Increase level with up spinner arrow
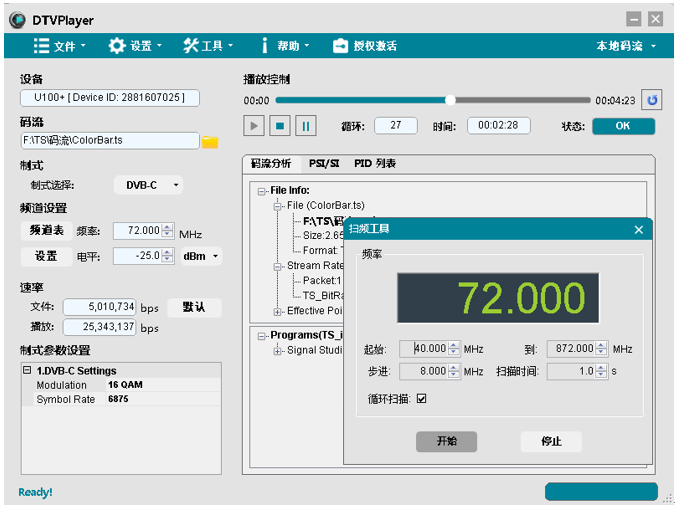Image resolution: width=675 pixels, height=510 pixels. (167, 252)
